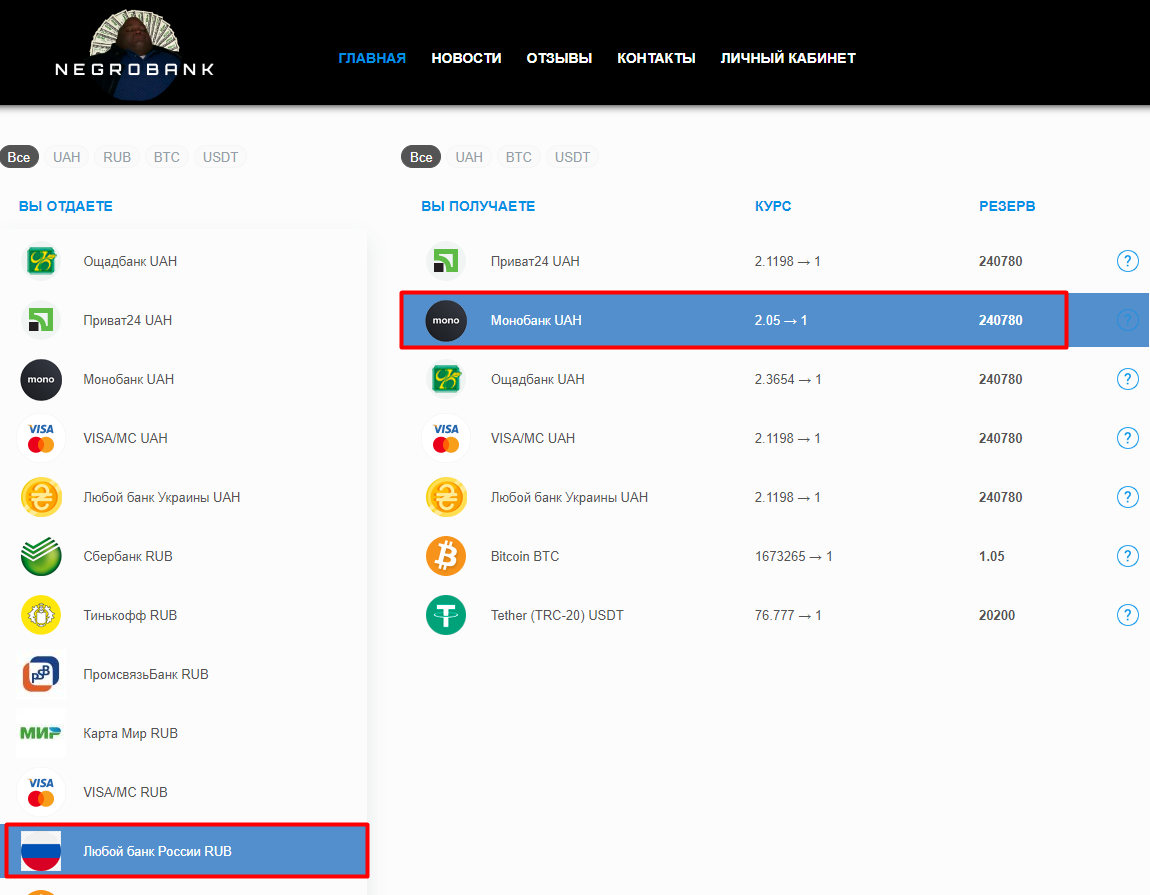Choose Сбербанк RUB label to give

(128, 556)
